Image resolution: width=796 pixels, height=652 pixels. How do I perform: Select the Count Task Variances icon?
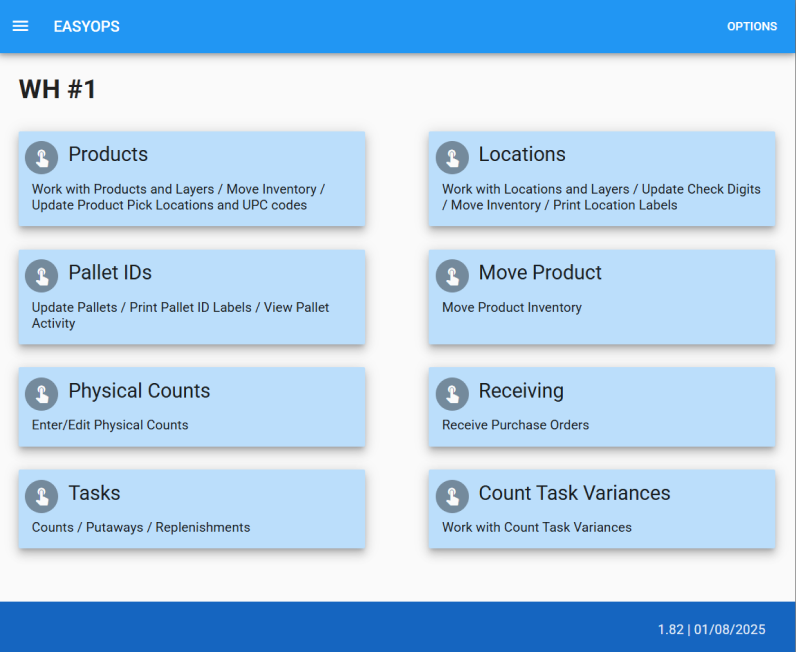(452, 496)
